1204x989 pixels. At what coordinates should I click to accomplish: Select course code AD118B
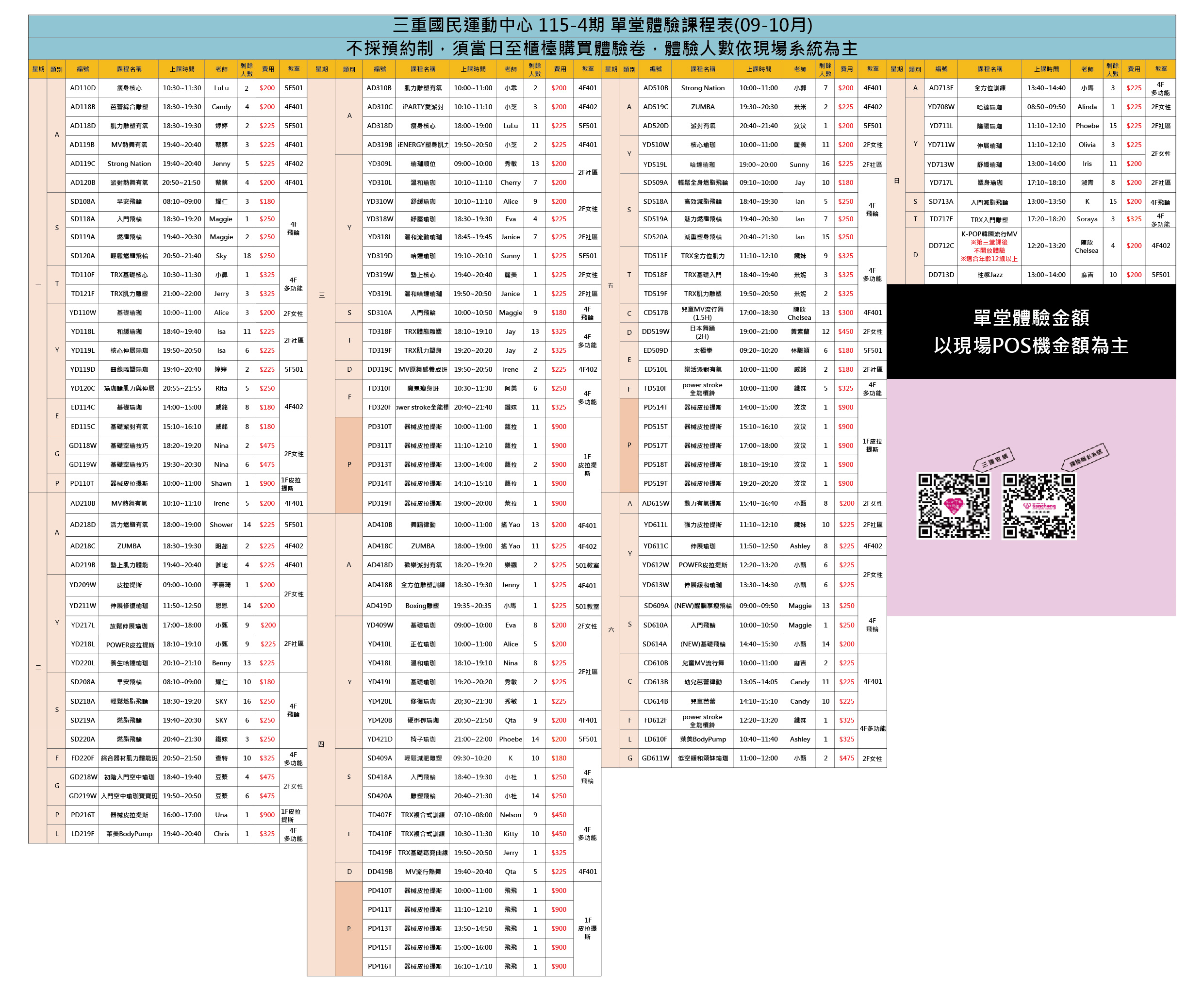[82, 107]
